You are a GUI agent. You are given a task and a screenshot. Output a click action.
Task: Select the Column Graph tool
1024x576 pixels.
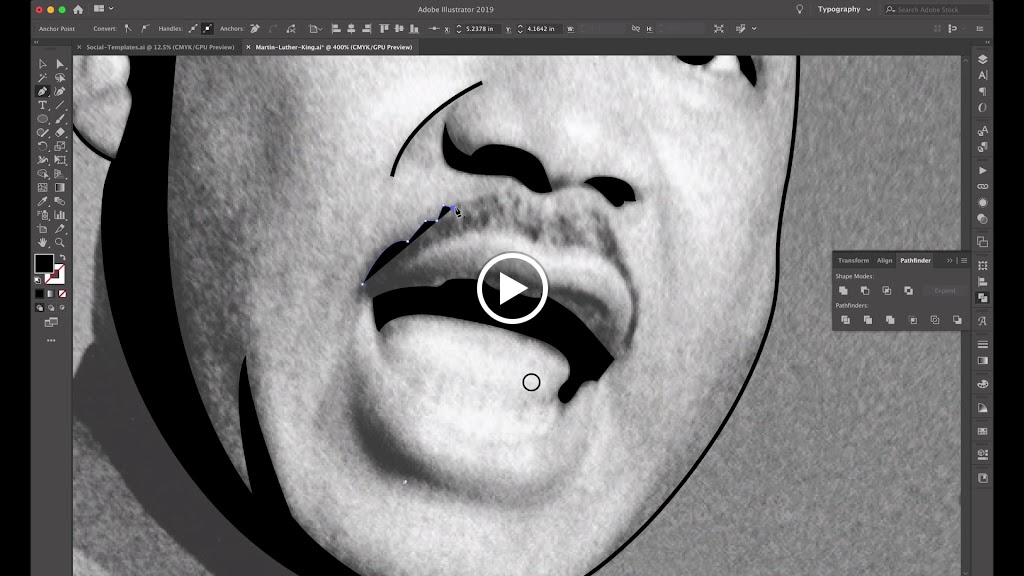coord(60,215)
